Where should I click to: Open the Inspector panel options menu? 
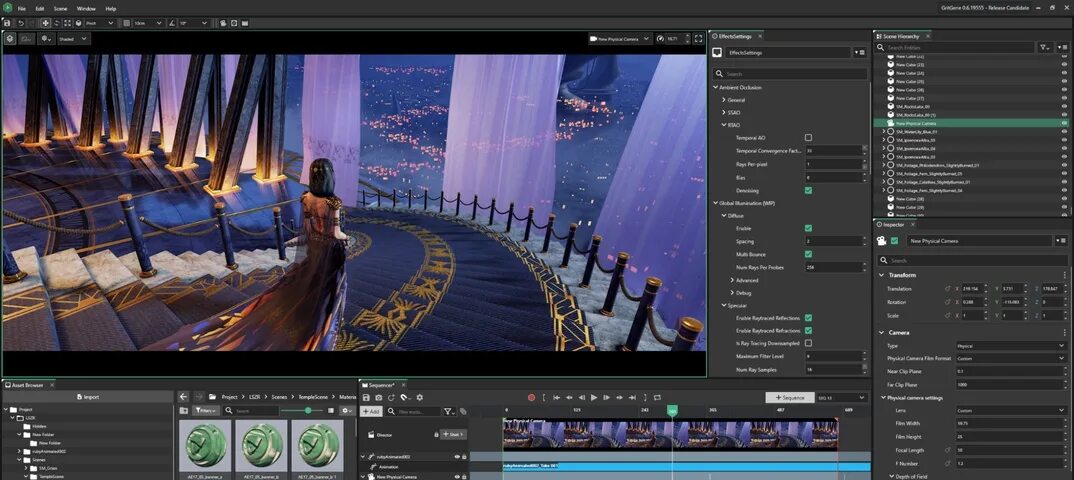point(1062,241)
